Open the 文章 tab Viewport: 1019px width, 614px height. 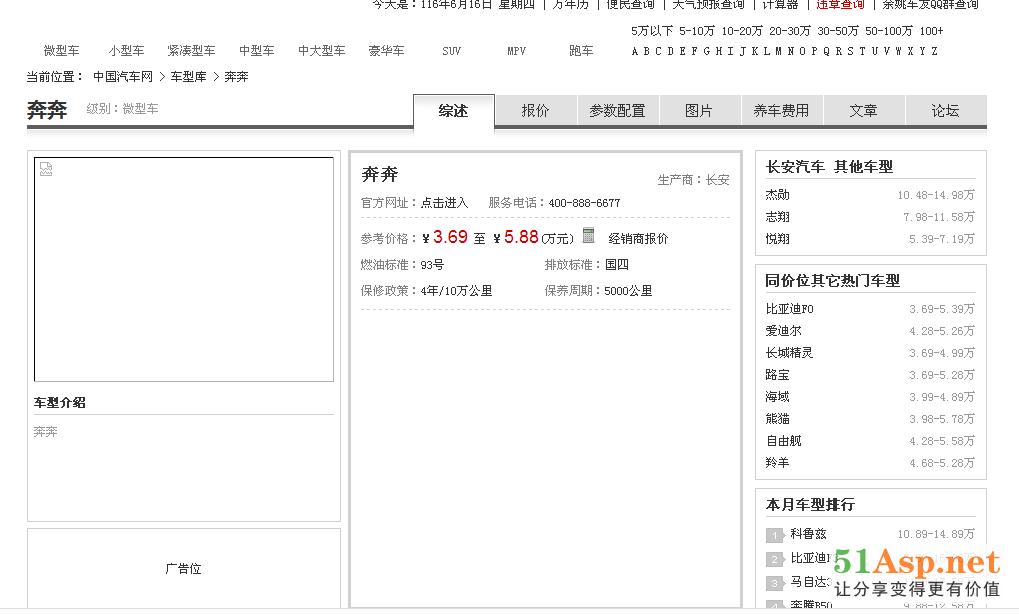point(864,110)
